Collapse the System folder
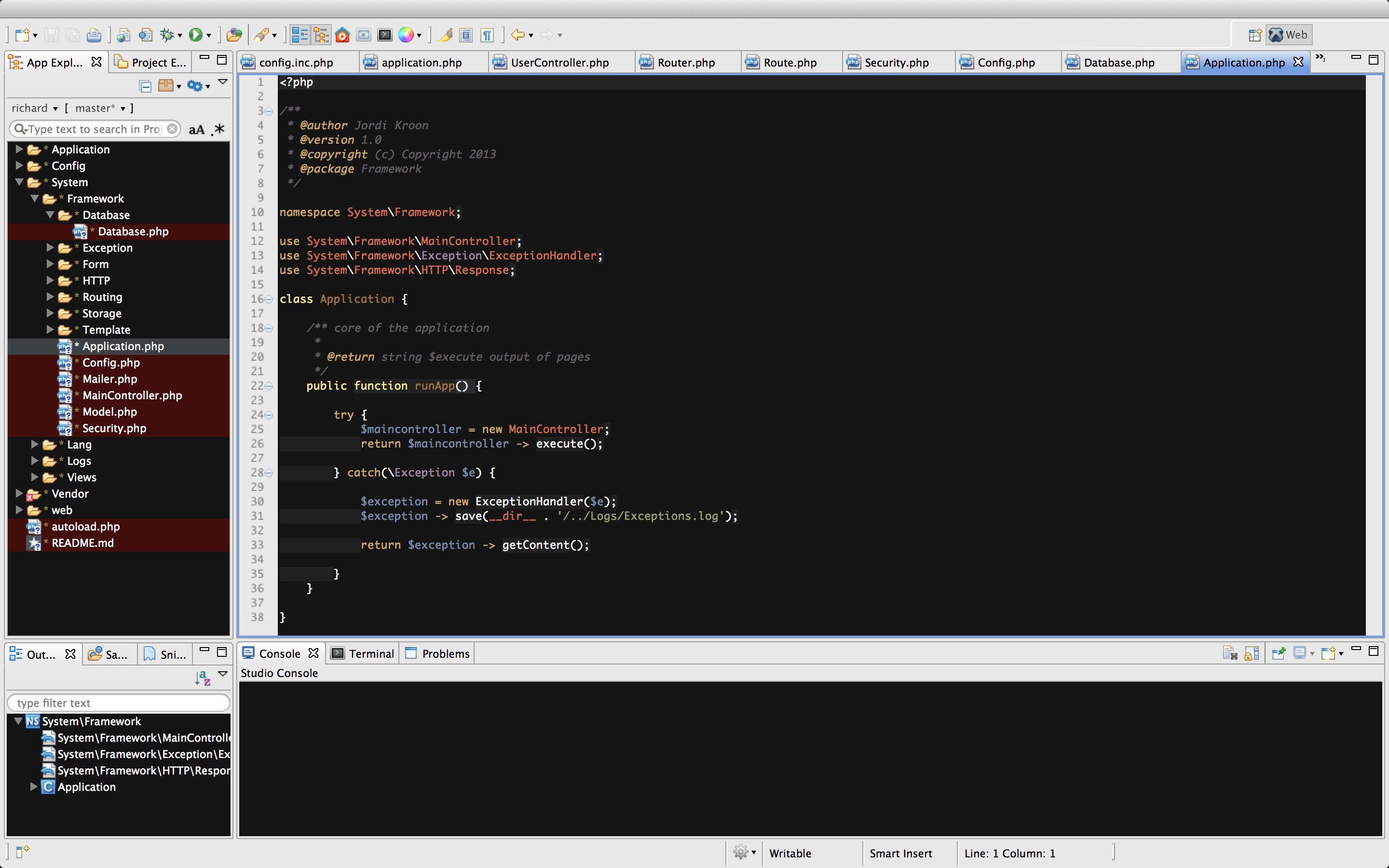 pyautogui.click(x=19, y=182)
